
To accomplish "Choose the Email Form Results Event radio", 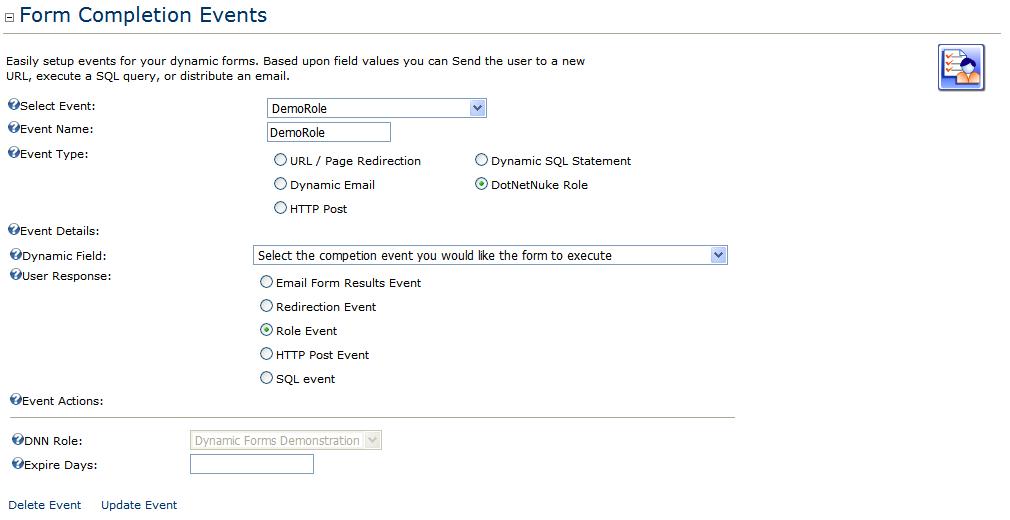I will 266,282.
